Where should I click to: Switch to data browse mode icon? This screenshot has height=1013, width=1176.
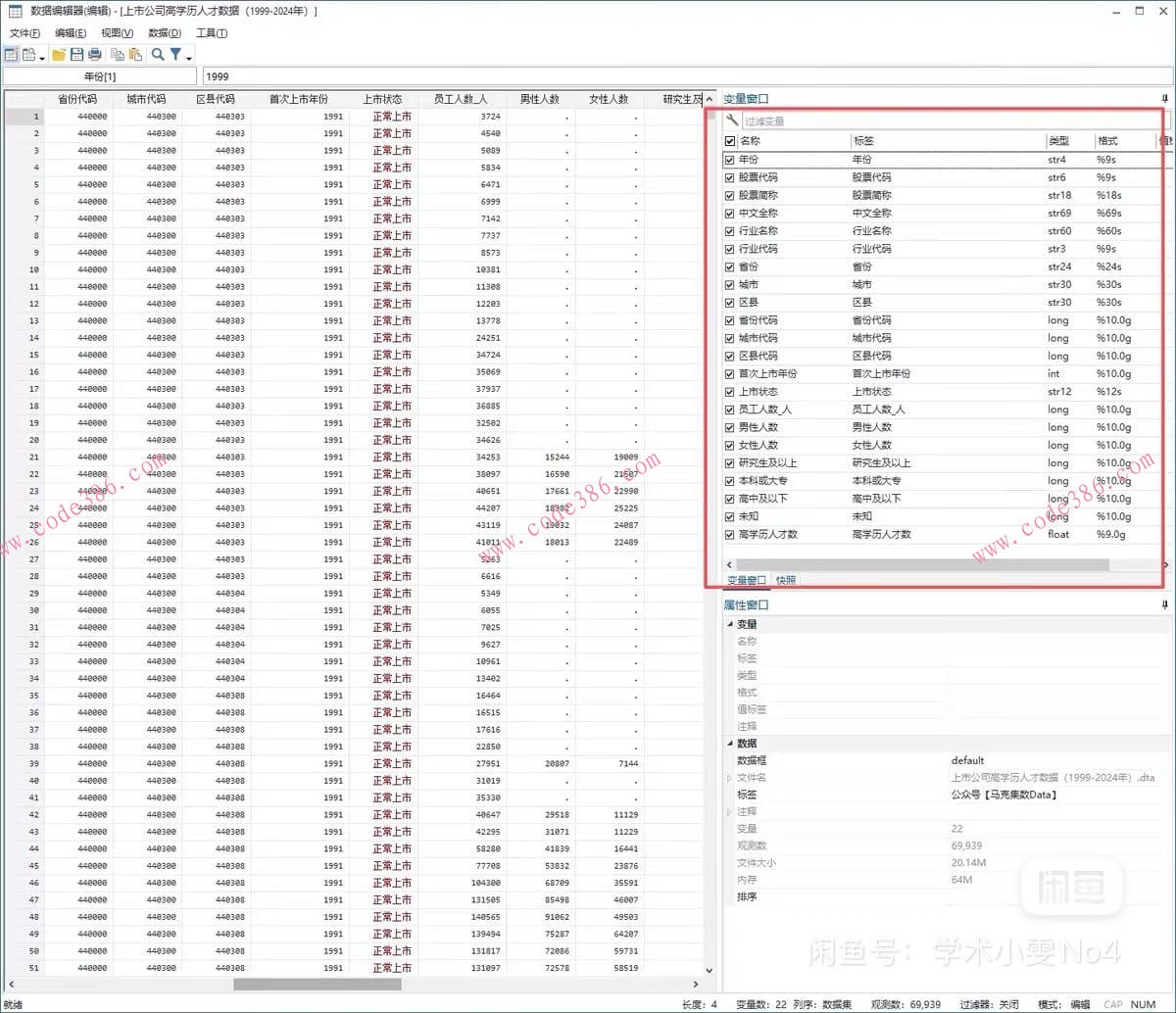pyautogui.click(x=28, y=55)
